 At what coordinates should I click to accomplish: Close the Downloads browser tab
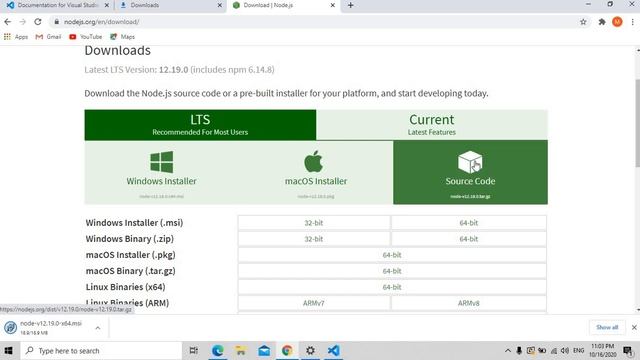pyautogui.click(x=220, y=5)
